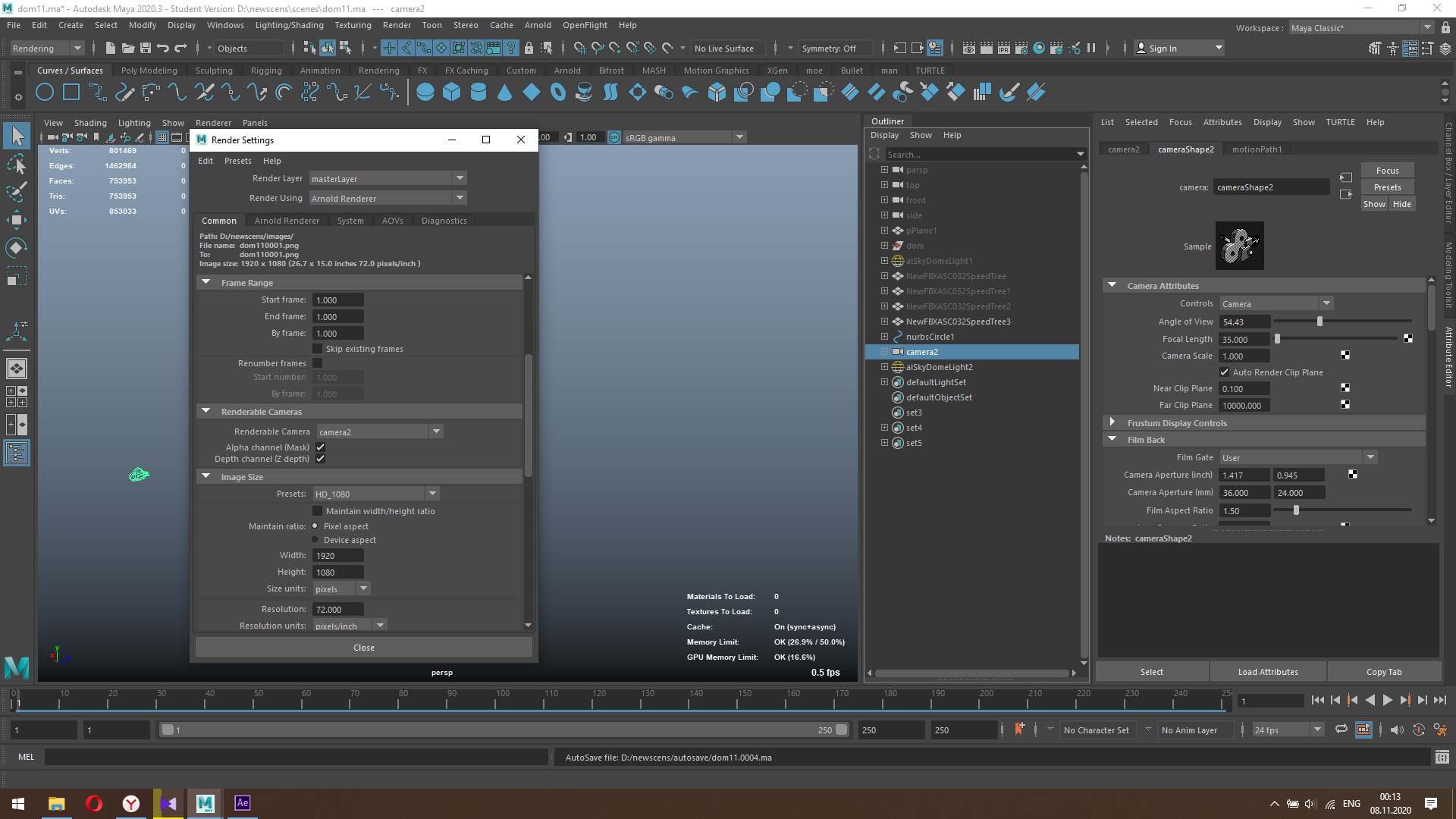1456x819 pixels.
Task: Click Copy Tab button
Action: [x=1384, y=672]
